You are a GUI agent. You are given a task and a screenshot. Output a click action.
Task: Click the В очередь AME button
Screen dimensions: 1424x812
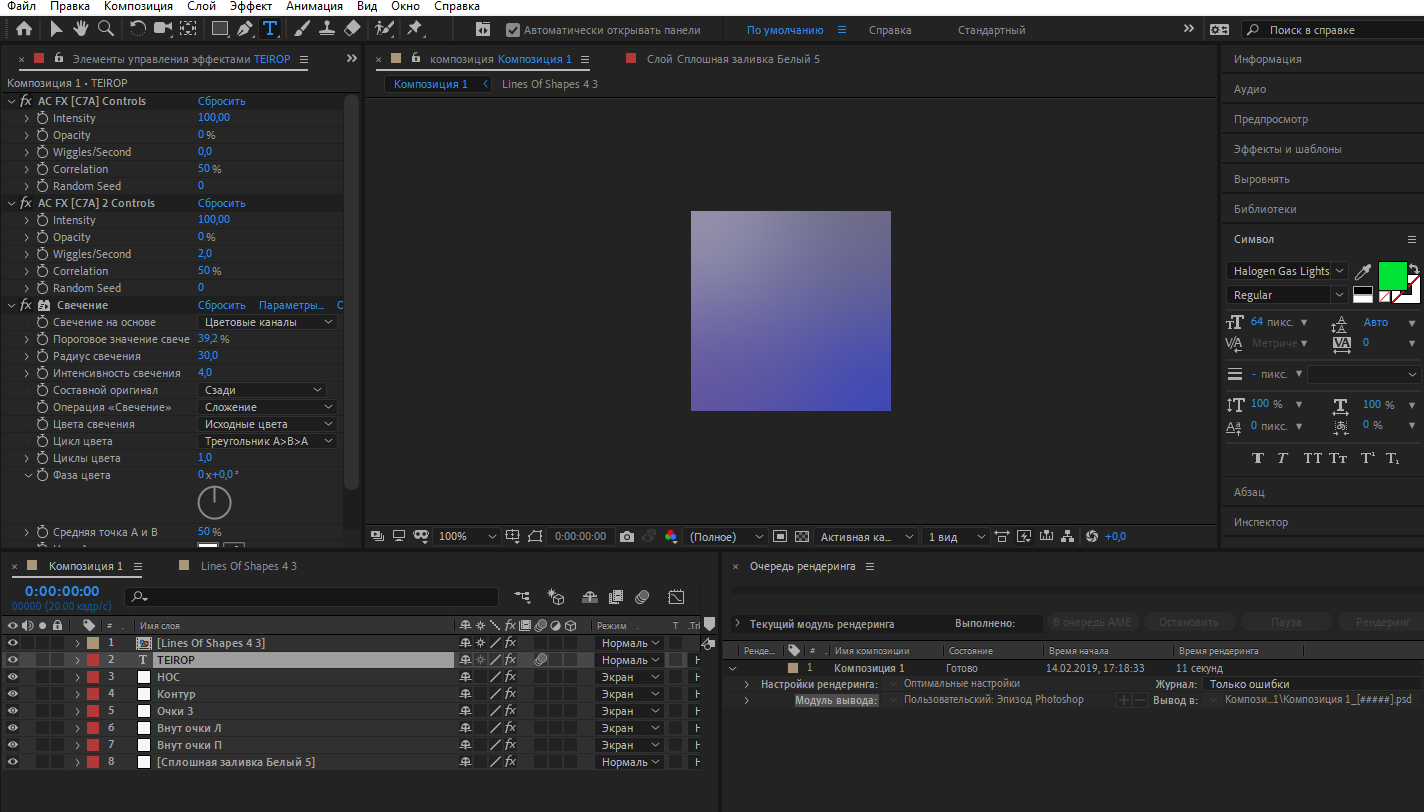coord(1092,622)
